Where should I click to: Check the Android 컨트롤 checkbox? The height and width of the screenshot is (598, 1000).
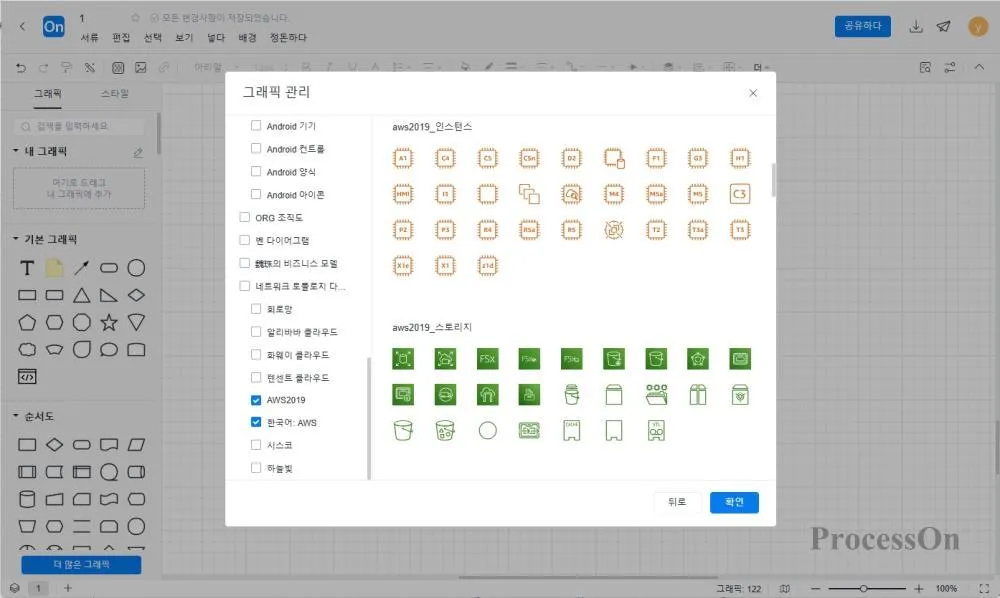click(256, 149)
